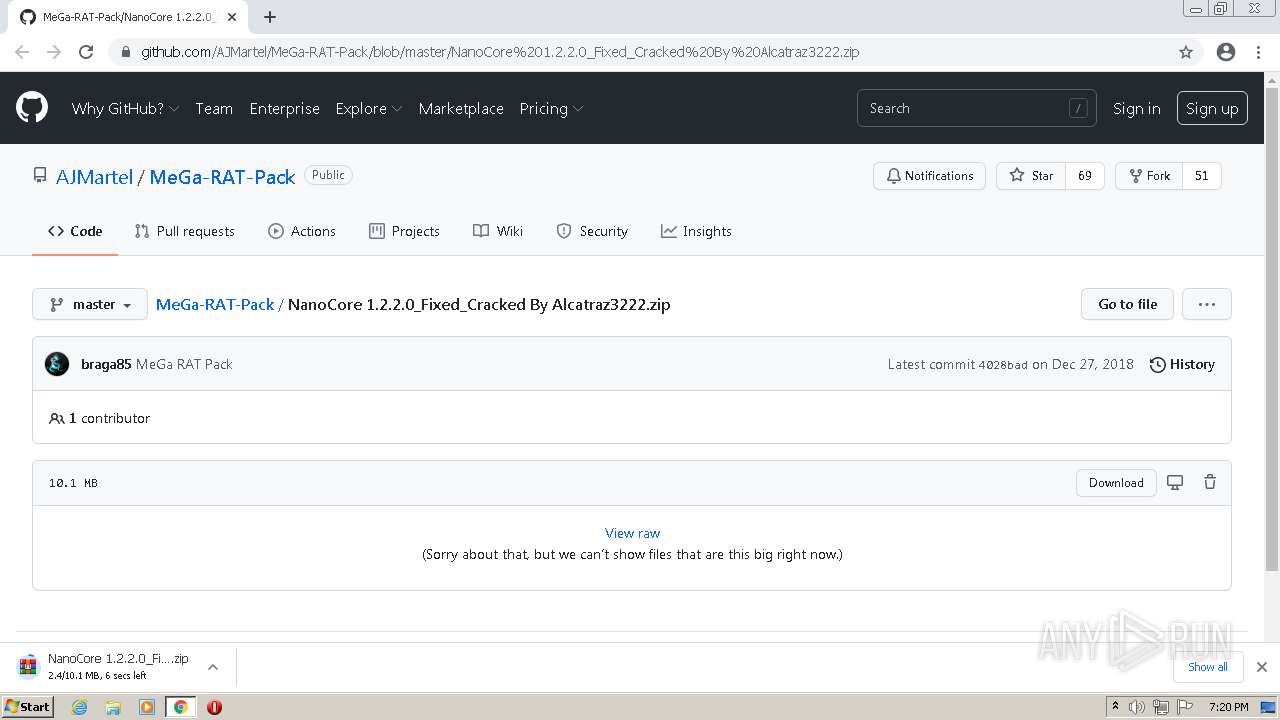Image resolution: width=1280 pixels, height=720 pixels.
Task: Close the downloads bar
Action: point(1262,667)
